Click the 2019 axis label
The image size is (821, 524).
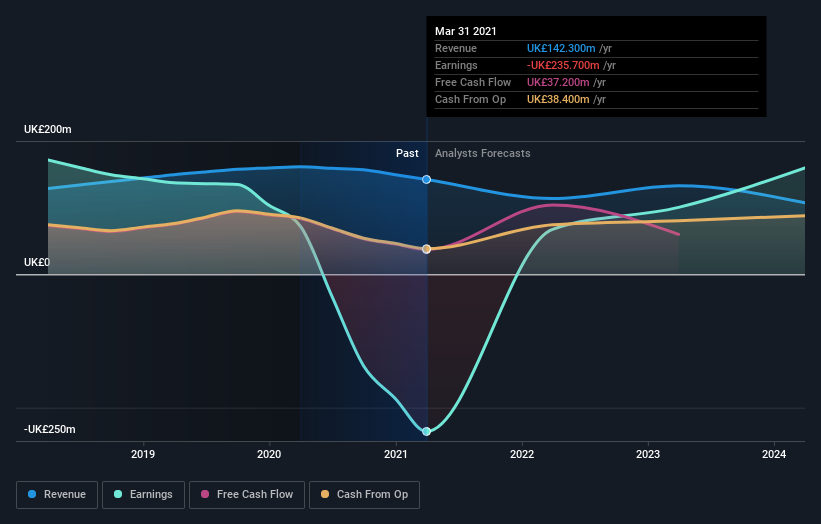click(x=143, y=454)
